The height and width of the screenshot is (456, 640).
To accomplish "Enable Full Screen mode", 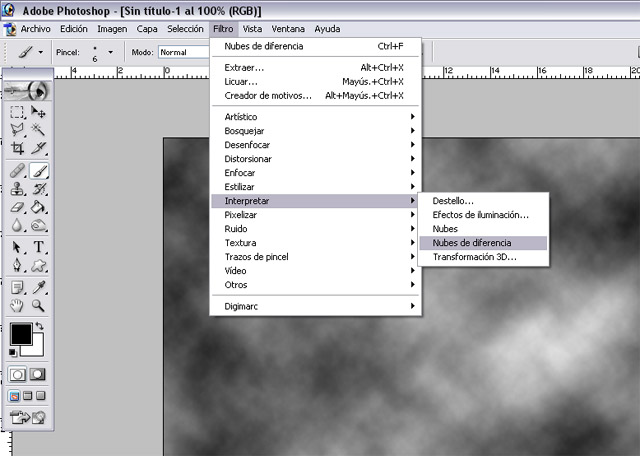I will [x=40, y=396].
